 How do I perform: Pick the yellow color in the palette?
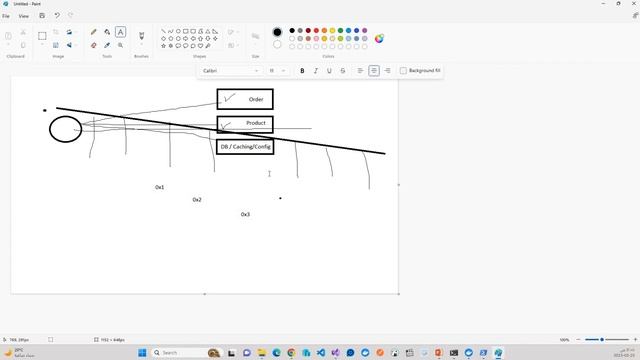click(332, 31)
